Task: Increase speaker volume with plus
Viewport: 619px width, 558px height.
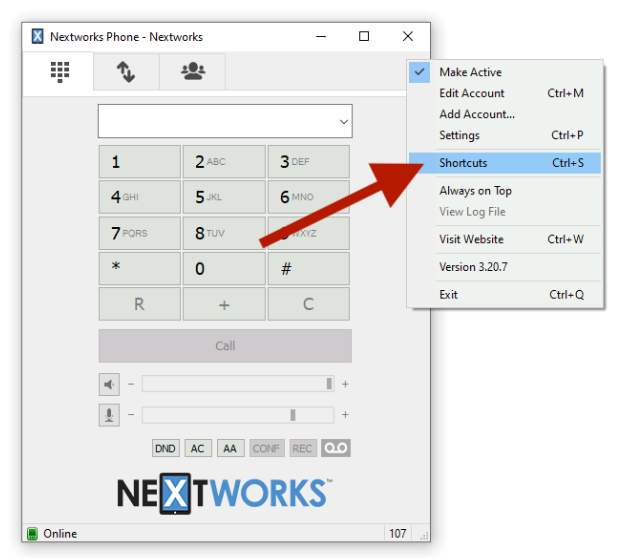Action: 345,384
